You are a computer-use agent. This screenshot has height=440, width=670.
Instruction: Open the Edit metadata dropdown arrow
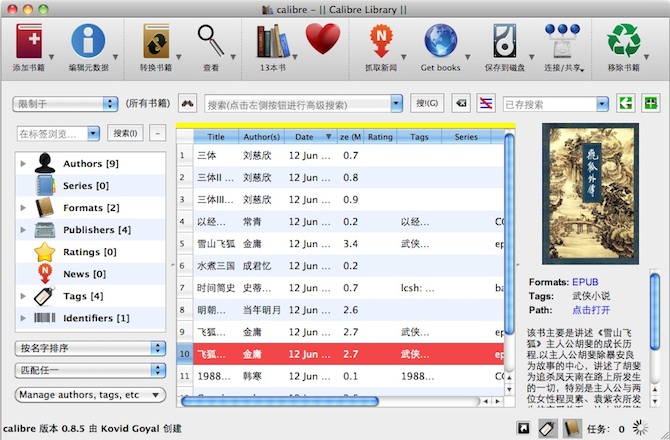[115, 57]
